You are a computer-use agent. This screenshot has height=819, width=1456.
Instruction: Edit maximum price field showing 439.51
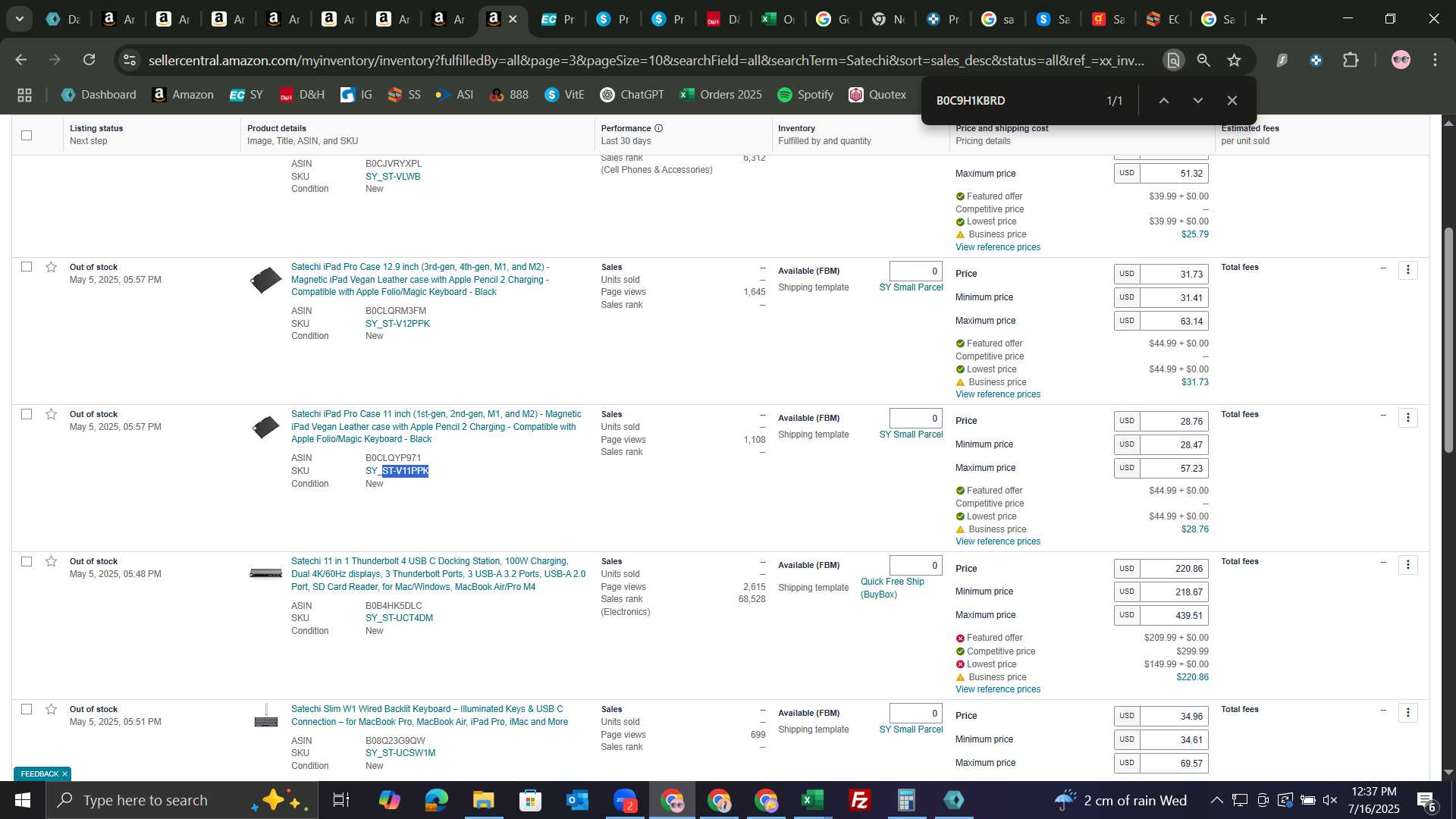click(x=1174, y=616)
